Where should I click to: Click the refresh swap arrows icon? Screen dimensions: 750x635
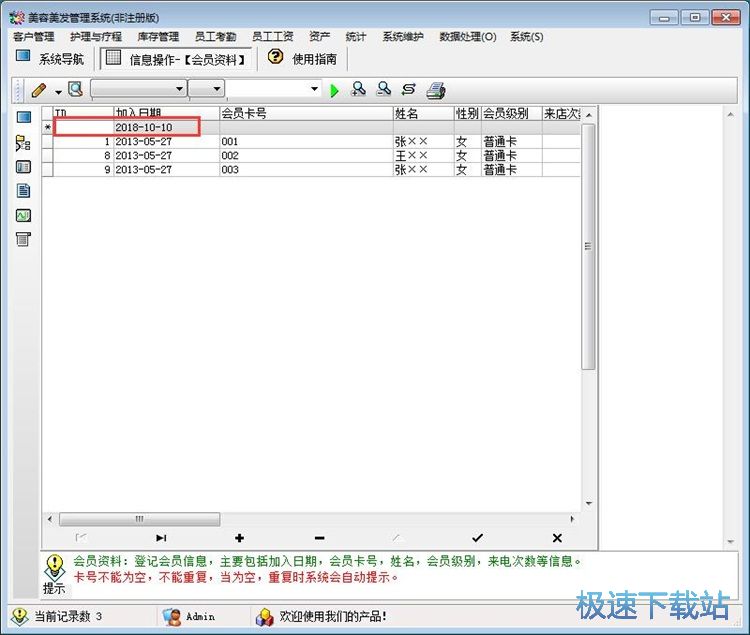pyautogui.click(x=408, y=89)
